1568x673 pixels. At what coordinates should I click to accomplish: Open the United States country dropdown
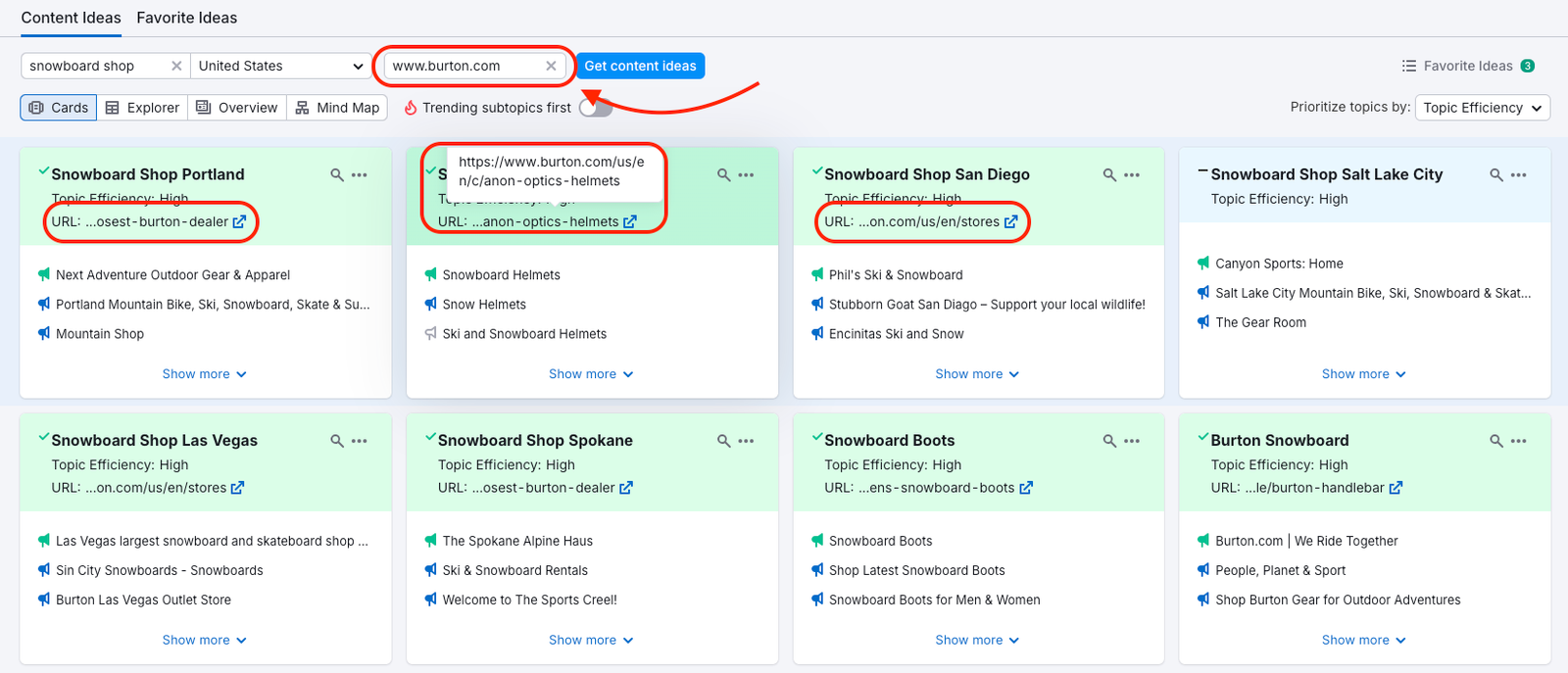coord(279,66)
